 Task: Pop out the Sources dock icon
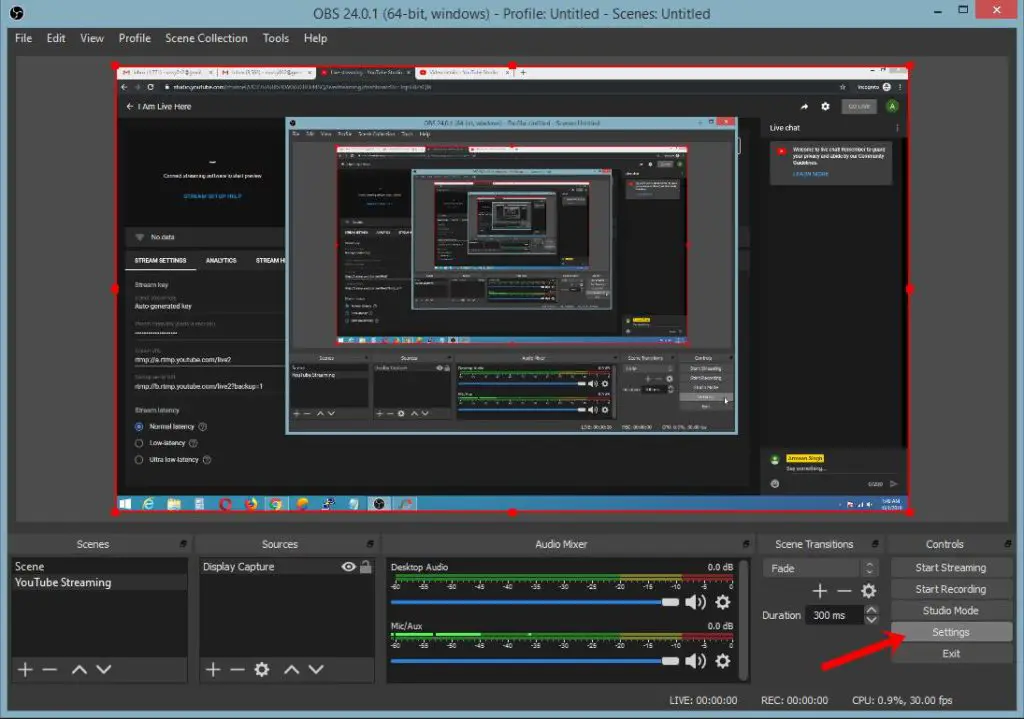pyautogui.click(x=370, y=543)
